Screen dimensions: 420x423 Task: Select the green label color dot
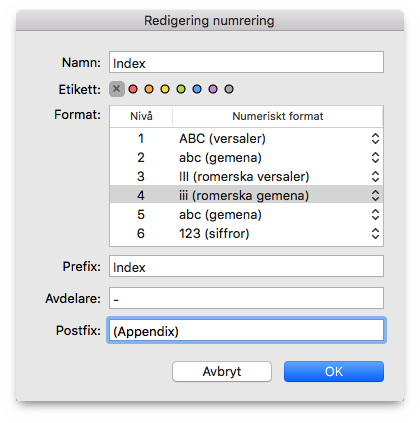tap(181, 89)
